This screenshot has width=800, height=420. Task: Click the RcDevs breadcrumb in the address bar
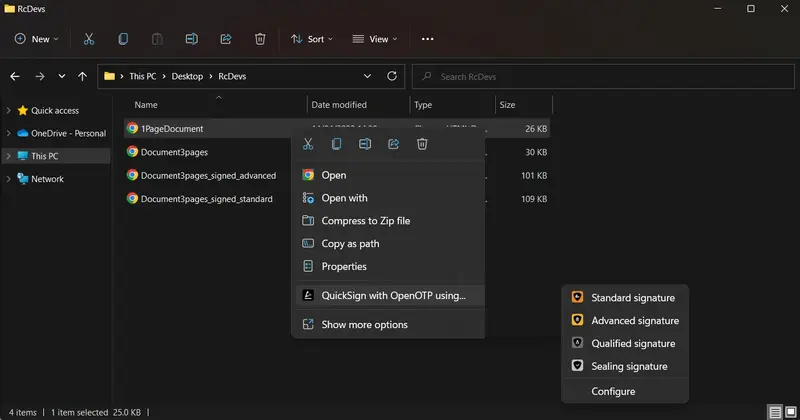(x=232, y=76)
